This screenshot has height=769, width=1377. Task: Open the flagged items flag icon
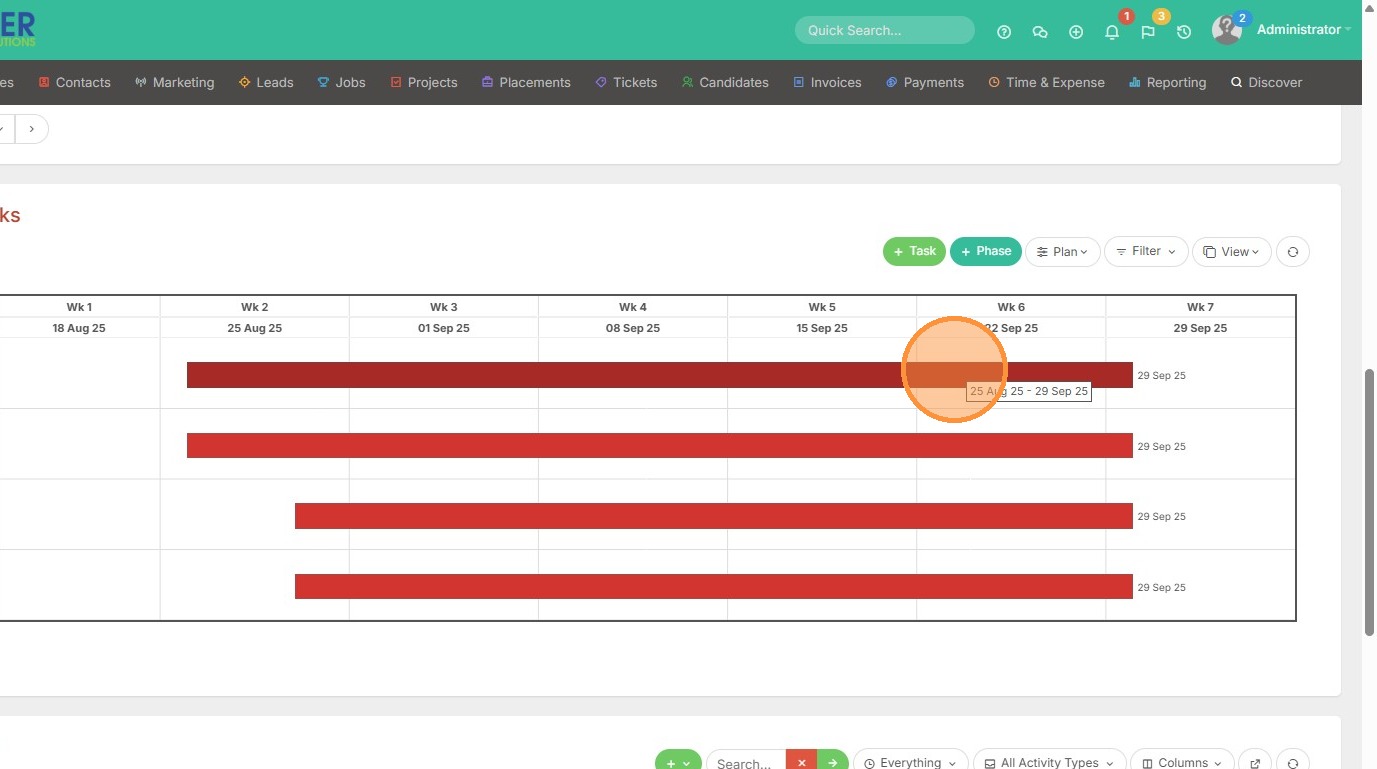pos(1148,32)
